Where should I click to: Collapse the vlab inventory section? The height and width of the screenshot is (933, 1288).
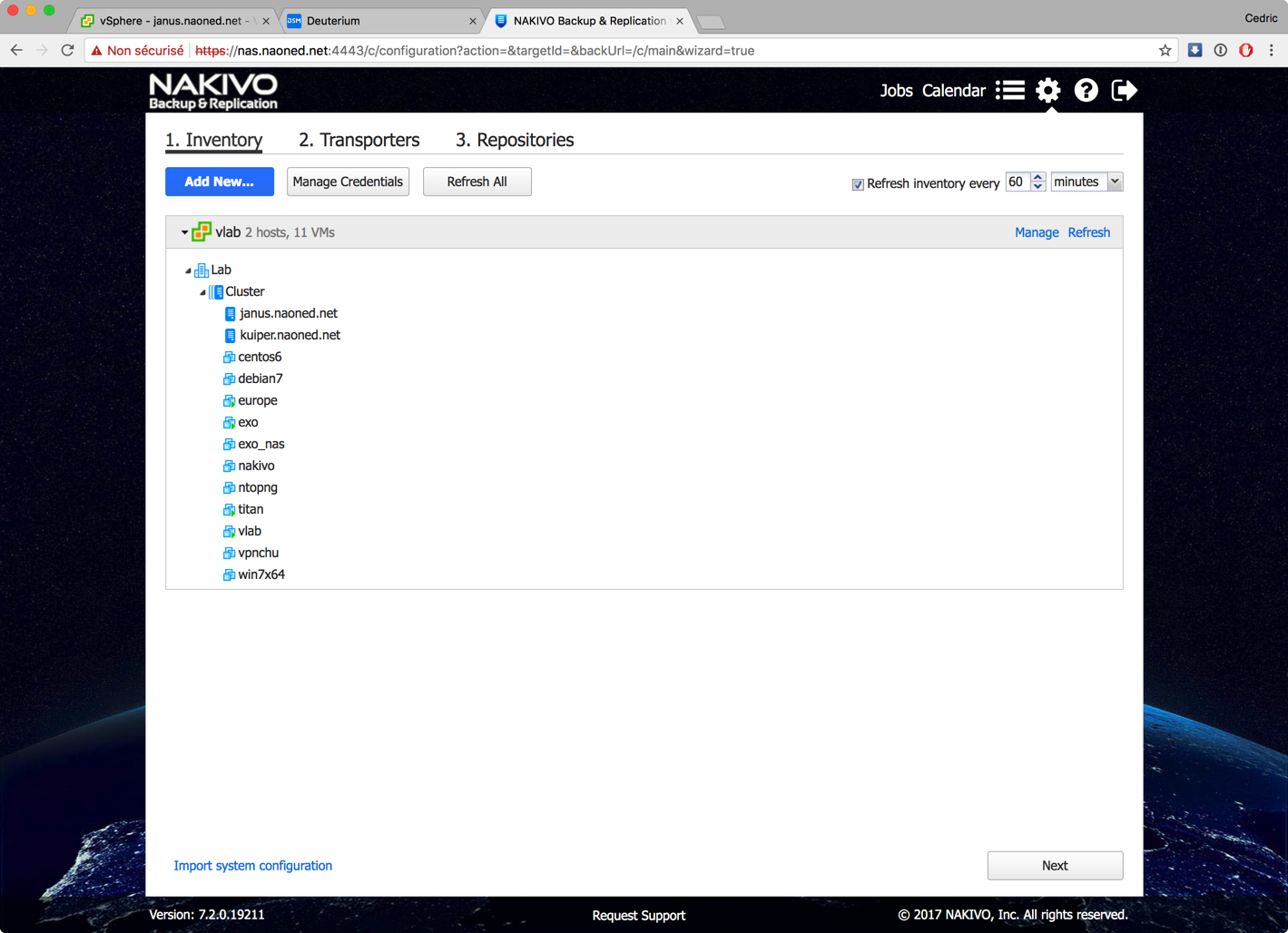[184, 232]
